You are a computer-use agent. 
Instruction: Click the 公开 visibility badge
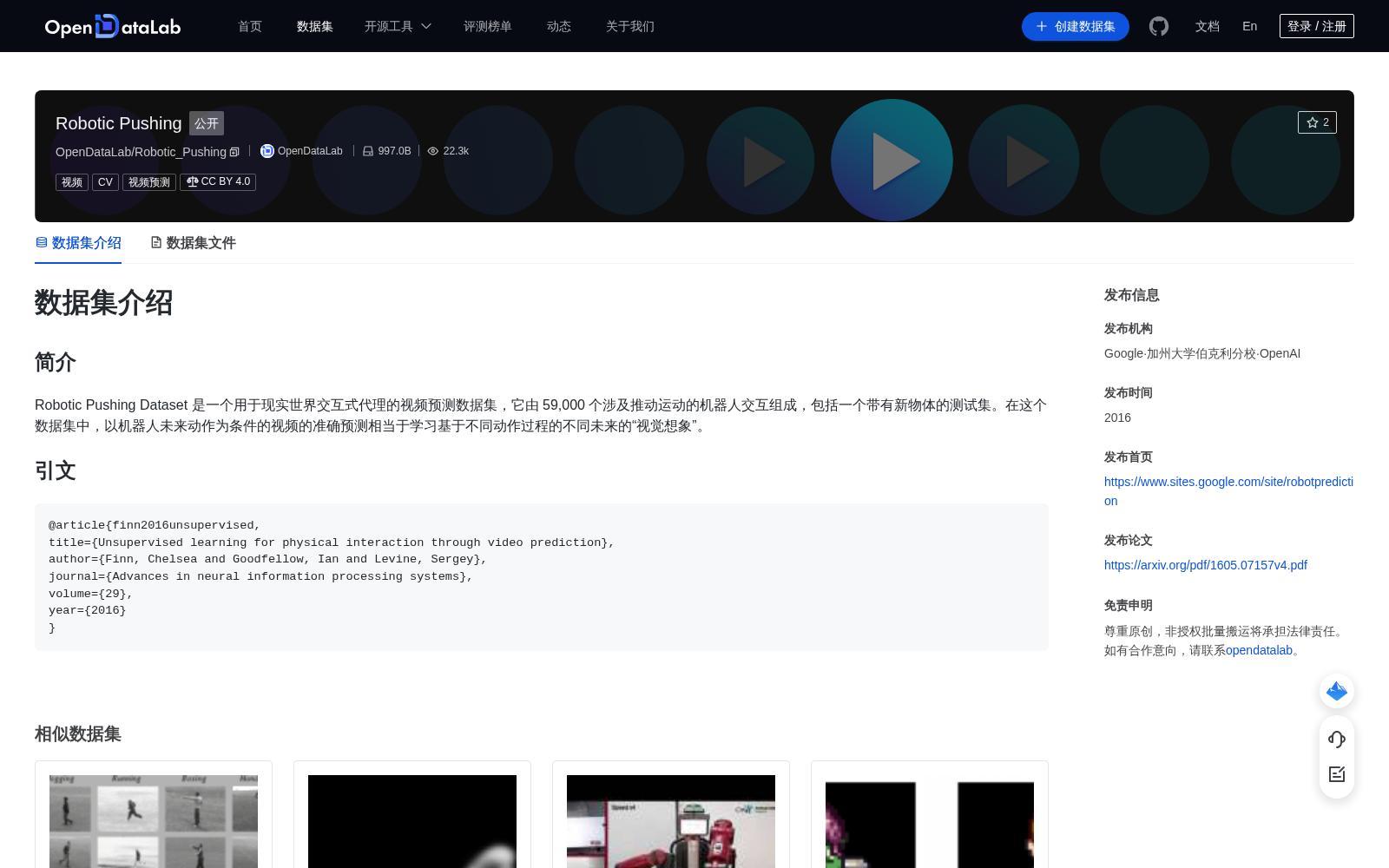[207, 123]
